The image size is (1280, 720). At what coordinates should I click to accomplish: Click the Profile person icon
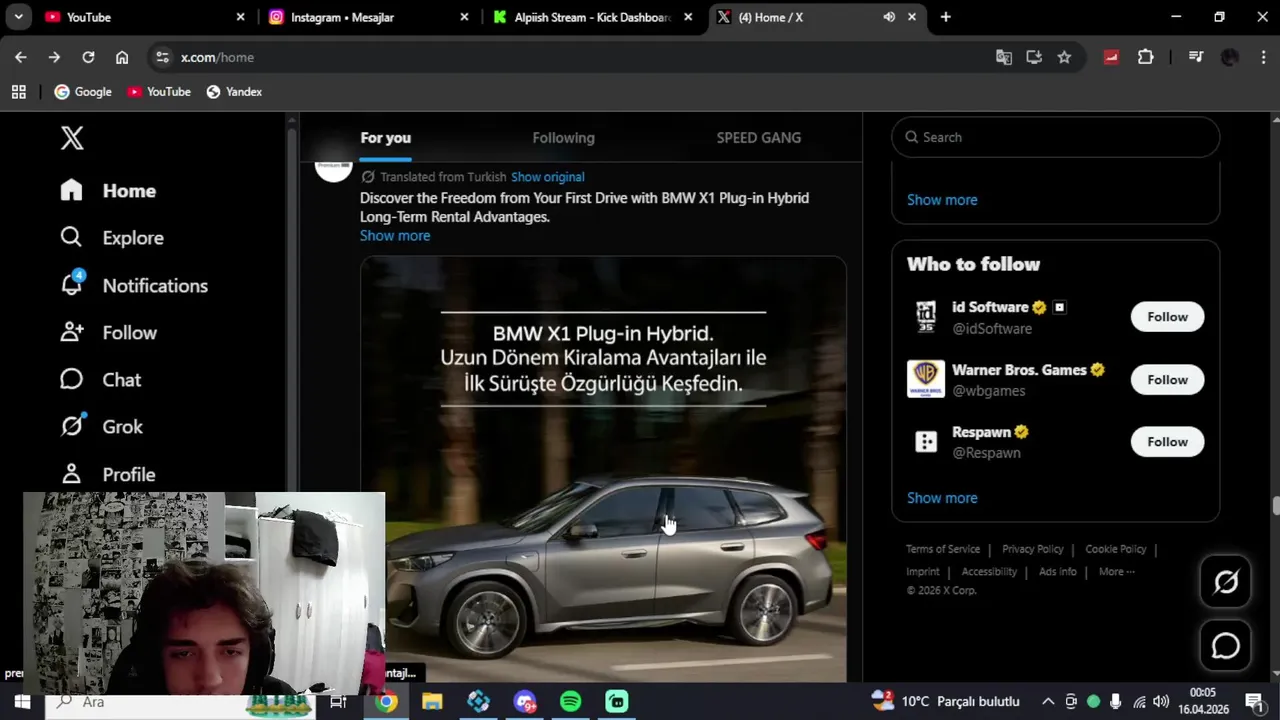click(x=71, y=473)
